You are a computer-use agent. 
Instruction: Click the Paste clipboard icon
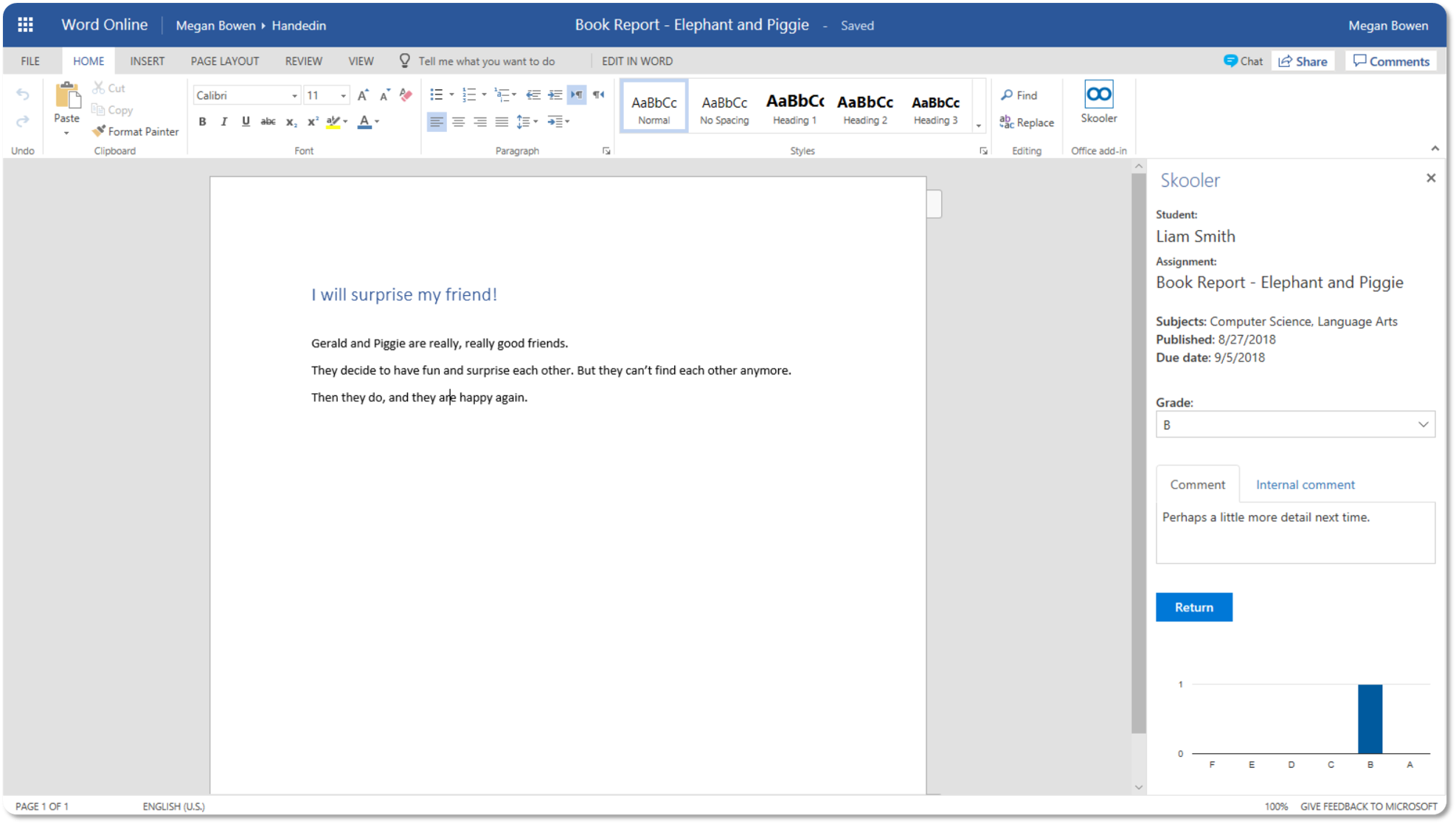tap(67, 95)
